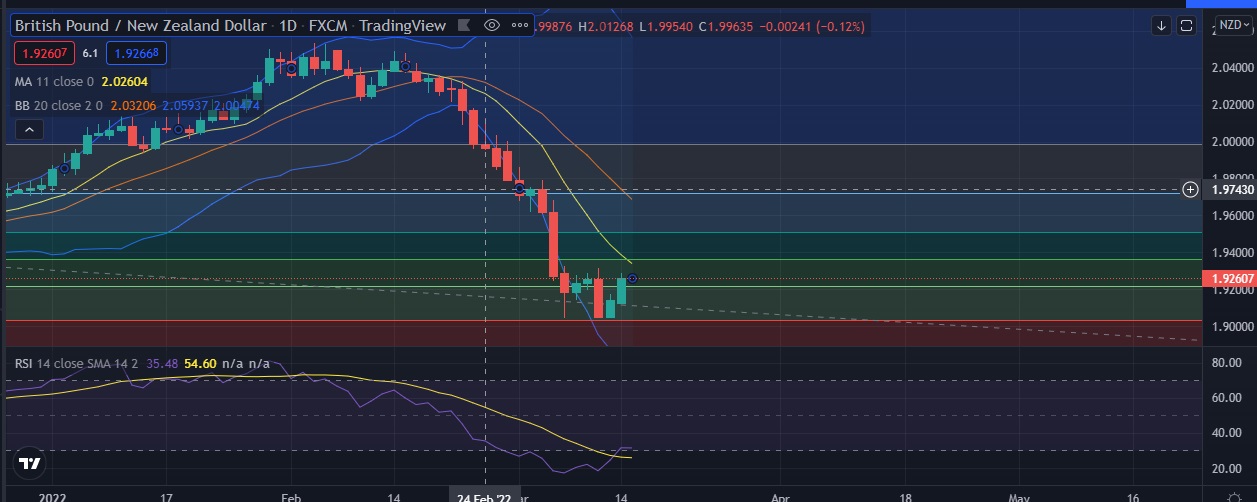Click the 1.90000 price axis label
The height and width of the screenshot is (502, 1257).
point(1232,326)
